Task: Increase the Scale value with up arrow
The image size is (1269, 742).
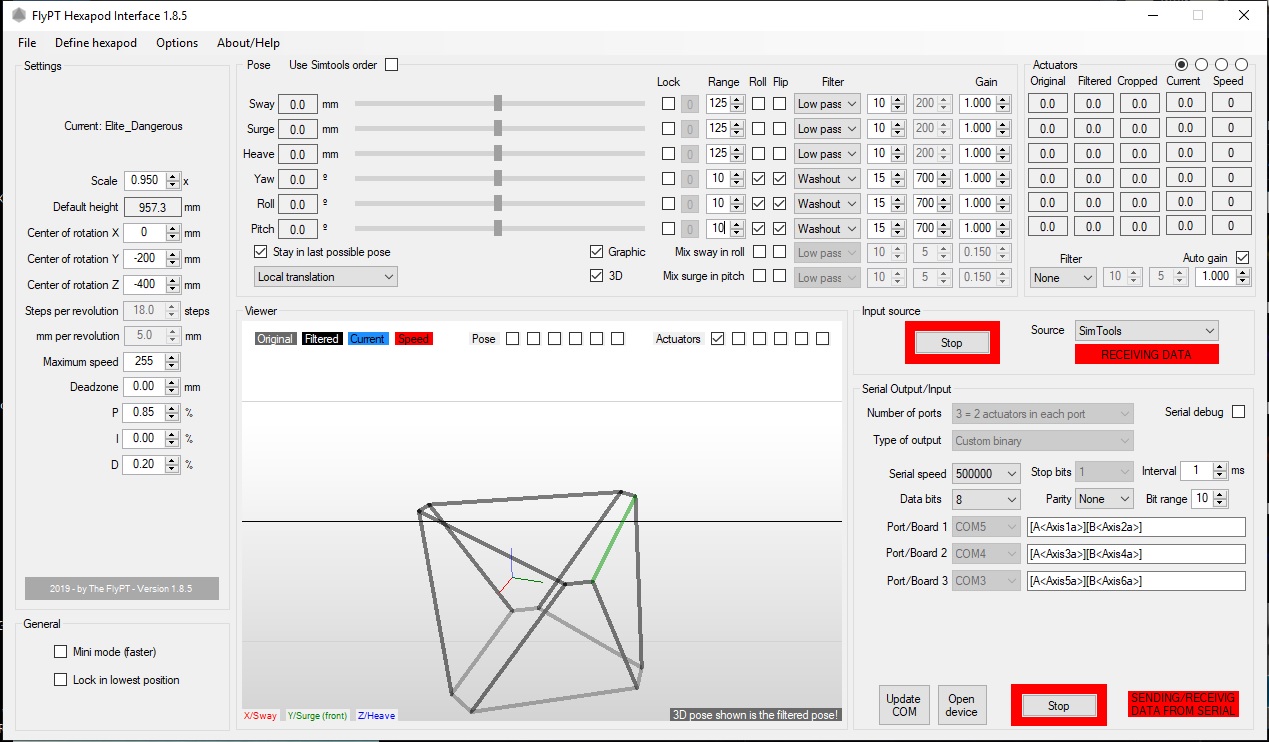Action: click(x=173, y=177)
